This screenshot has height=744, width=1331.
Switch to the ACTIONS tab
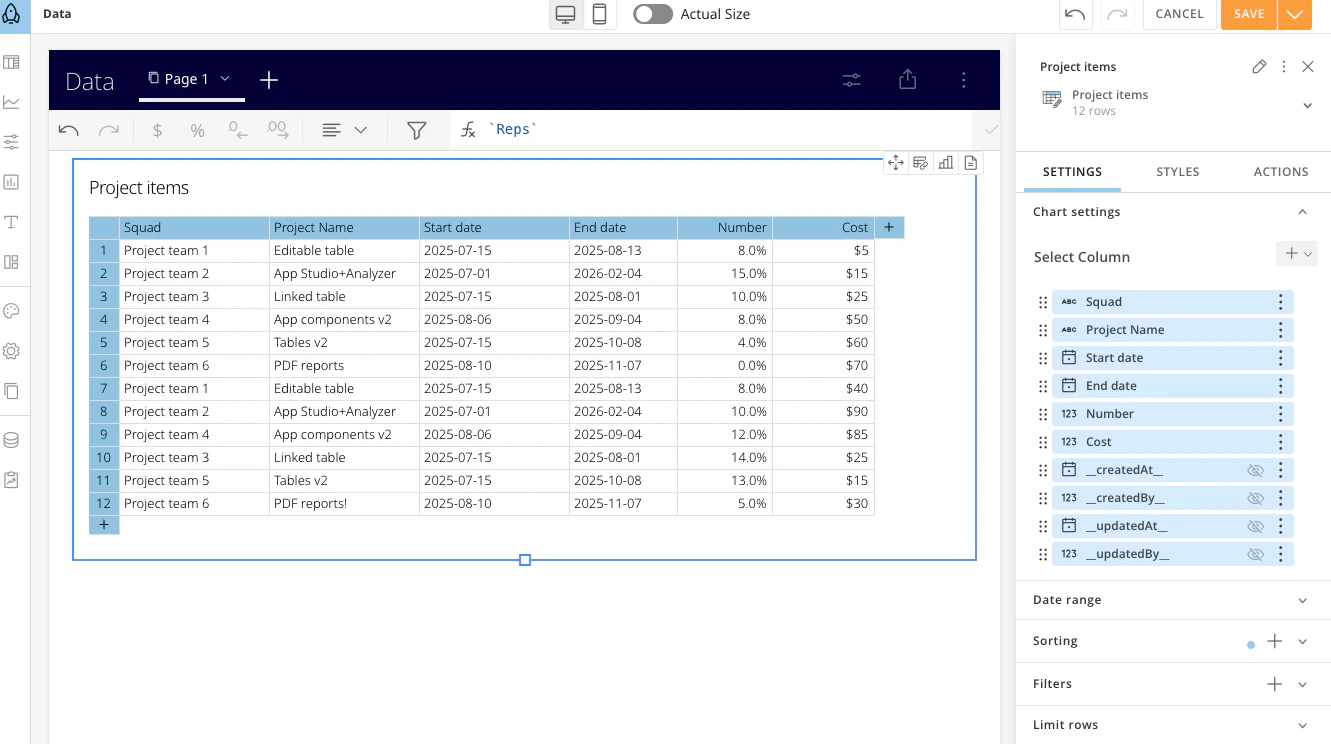click(x=1281, y=172)
